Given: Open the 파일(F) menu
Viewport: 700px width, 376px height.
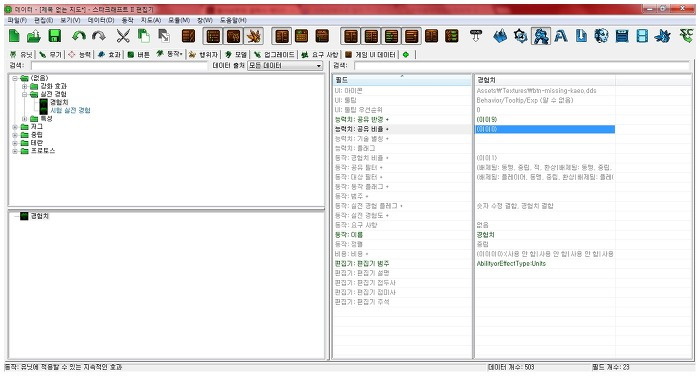Looking at the screenshot, I should point(17,20).
